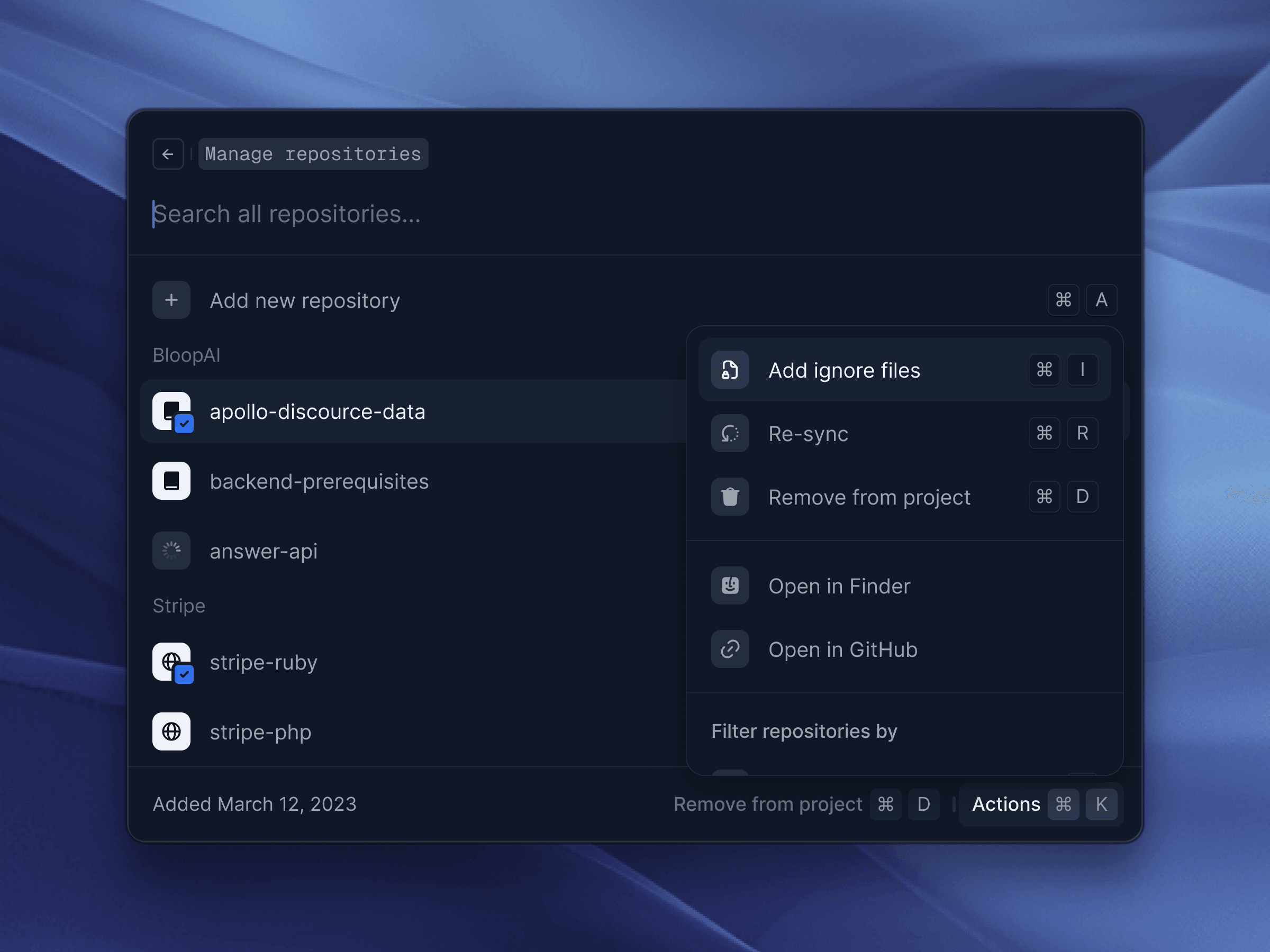Click the Manage repositories breadcrumb label
The image size is (1270, 952).
[x=313, y=154]
